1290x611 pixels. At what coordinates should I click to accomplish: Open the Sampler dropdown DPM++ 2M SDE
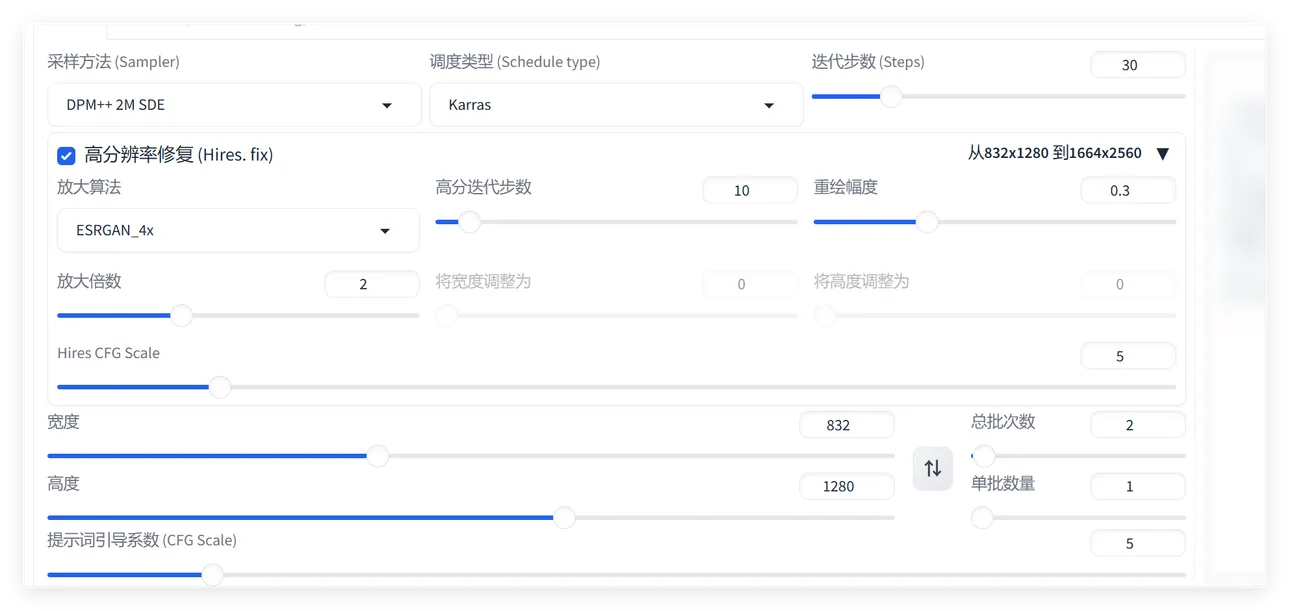pyautogui.click(x=234, y=105)
